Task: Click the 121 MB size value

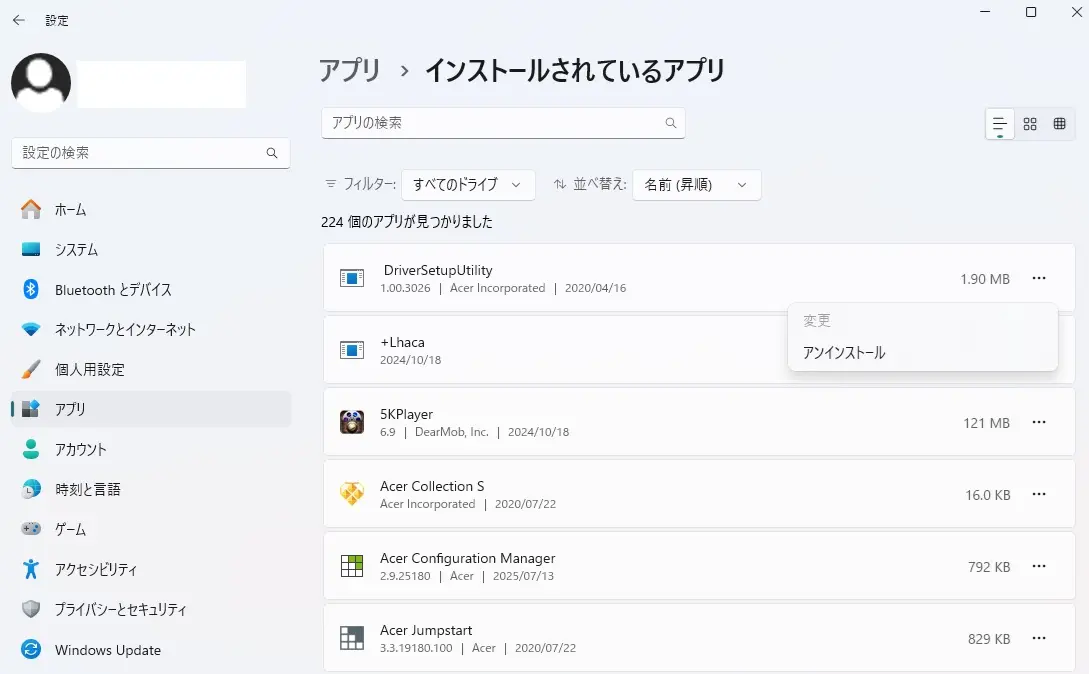Action: tap(986, 423)
